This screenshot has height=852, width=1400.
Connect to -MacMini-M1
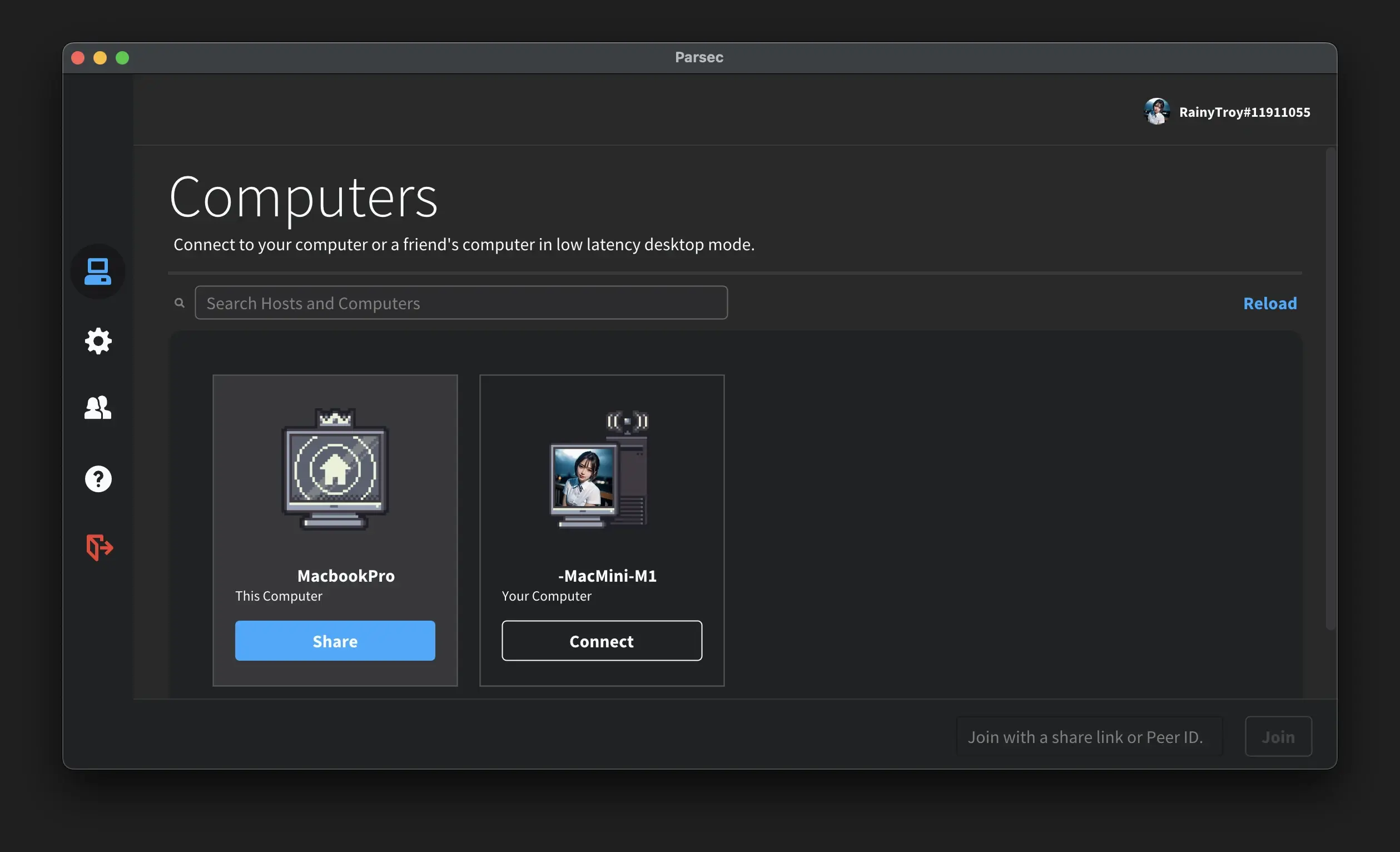[x=602, y=641]
